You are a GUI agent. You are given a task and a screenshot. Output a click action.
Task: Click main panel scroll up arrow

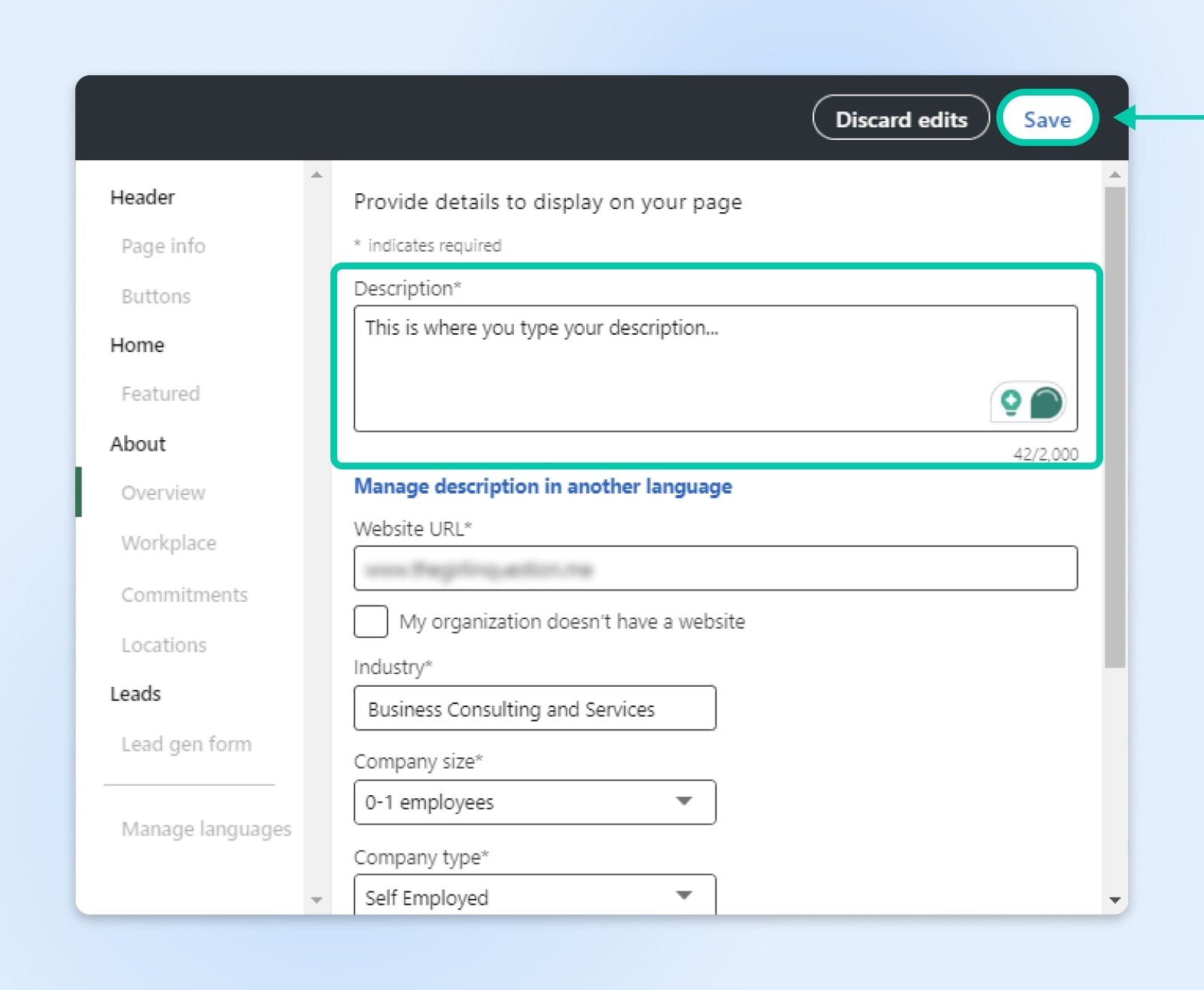(1115, 175)
